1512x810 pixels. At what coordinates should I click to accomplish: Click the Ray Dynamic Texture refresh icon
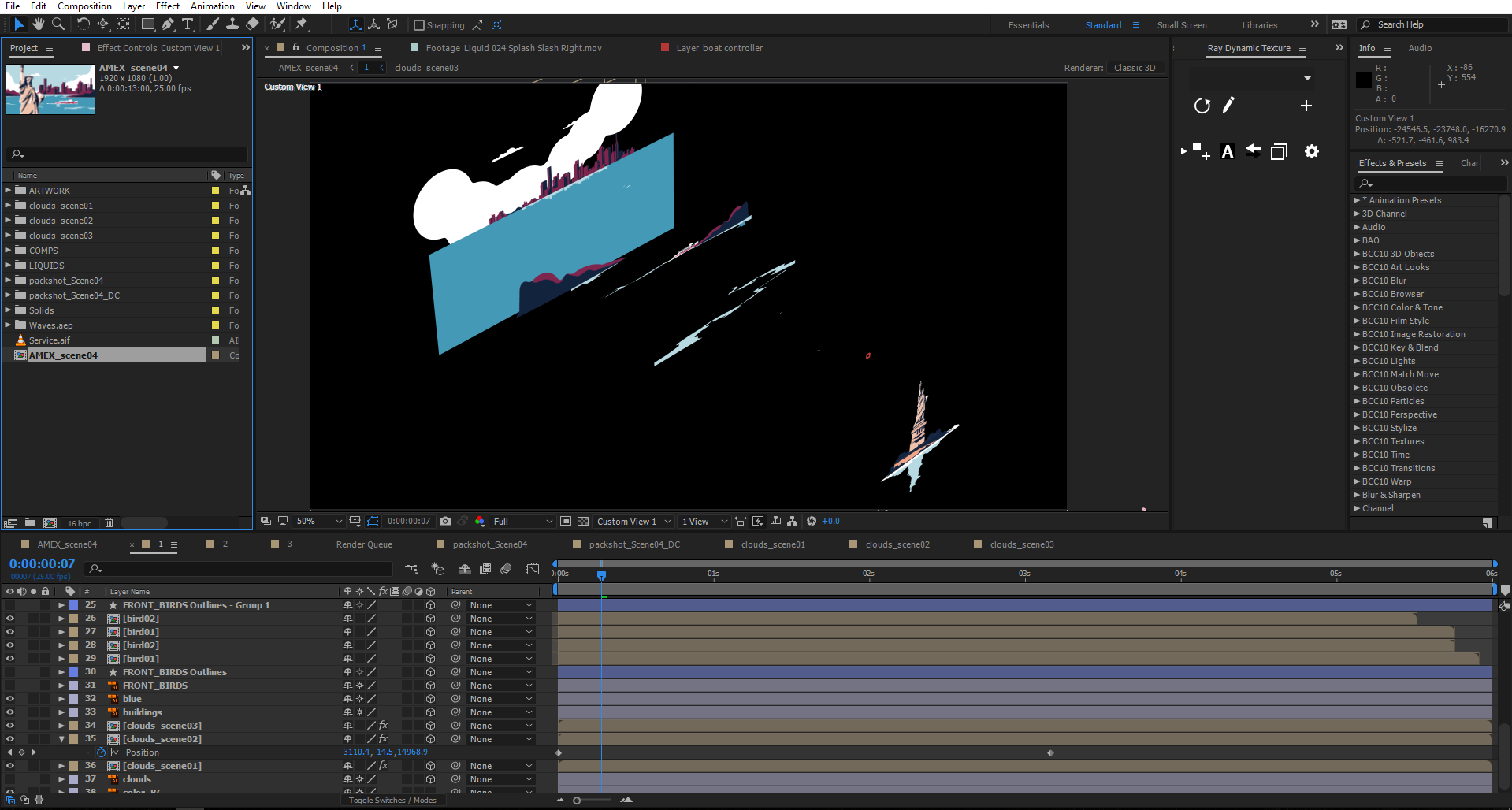pos(1202,106)
